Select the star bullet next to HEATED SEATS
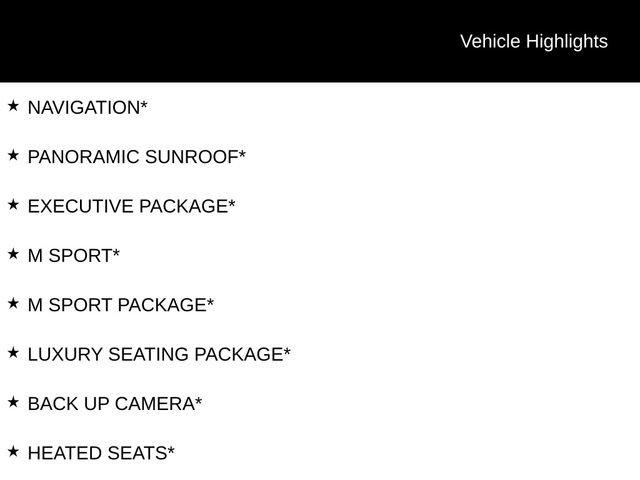 point(13,451)
